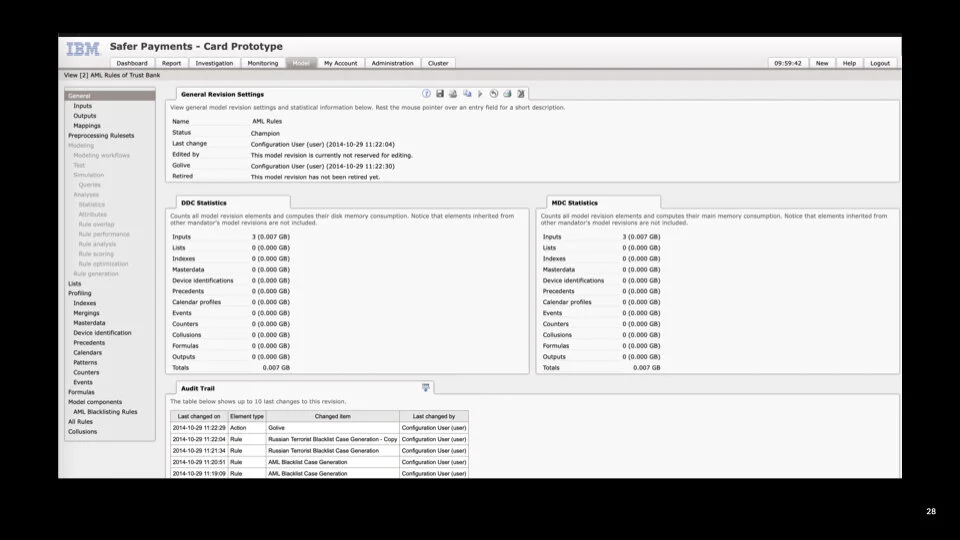The width and height of the screenshot is (960, 540).
Task: Open the help info icon in General Revision Settings
Action: click(x=426, y=94)
